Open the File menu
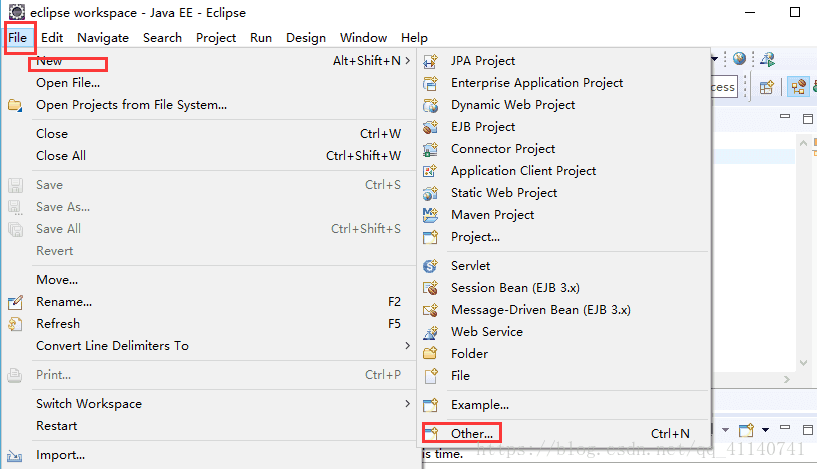 pos(18,38)
